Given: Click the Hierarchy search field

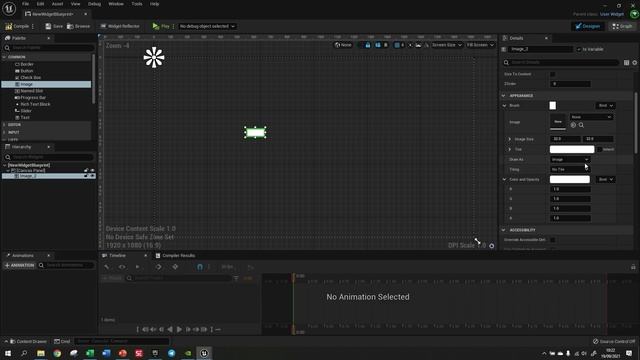Looking at the screenshot, I should pos(48,157).
